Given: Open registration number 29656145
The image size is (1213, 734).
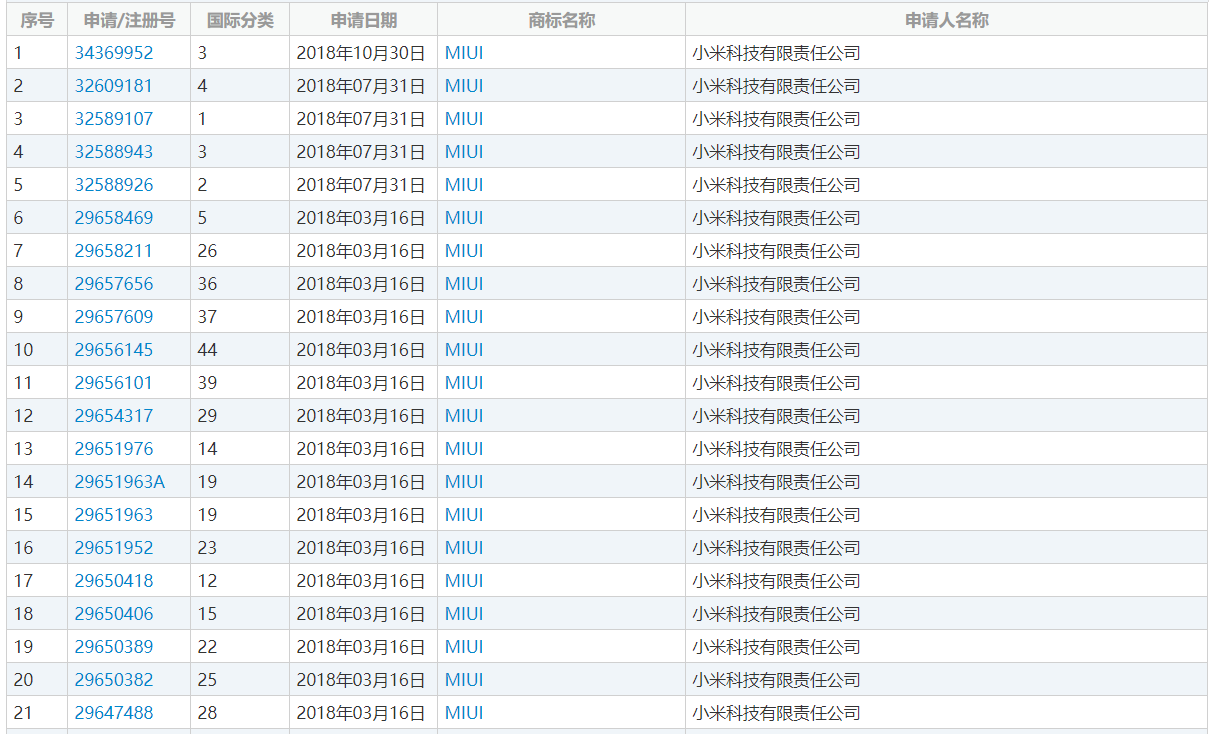Looking at the screenshot, I should pyautogui.click(x=114, y=350).
